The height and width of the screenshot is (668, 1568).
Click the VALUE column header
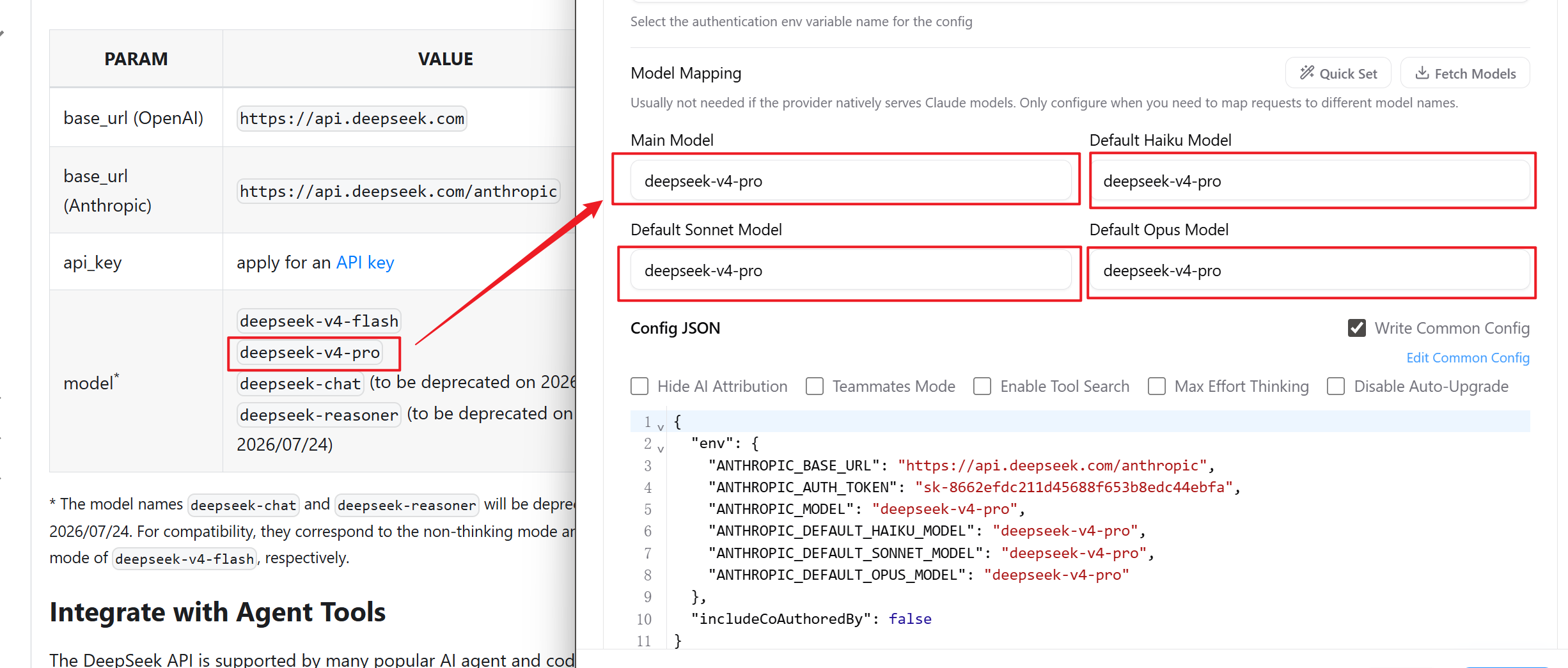coord(445,59)
